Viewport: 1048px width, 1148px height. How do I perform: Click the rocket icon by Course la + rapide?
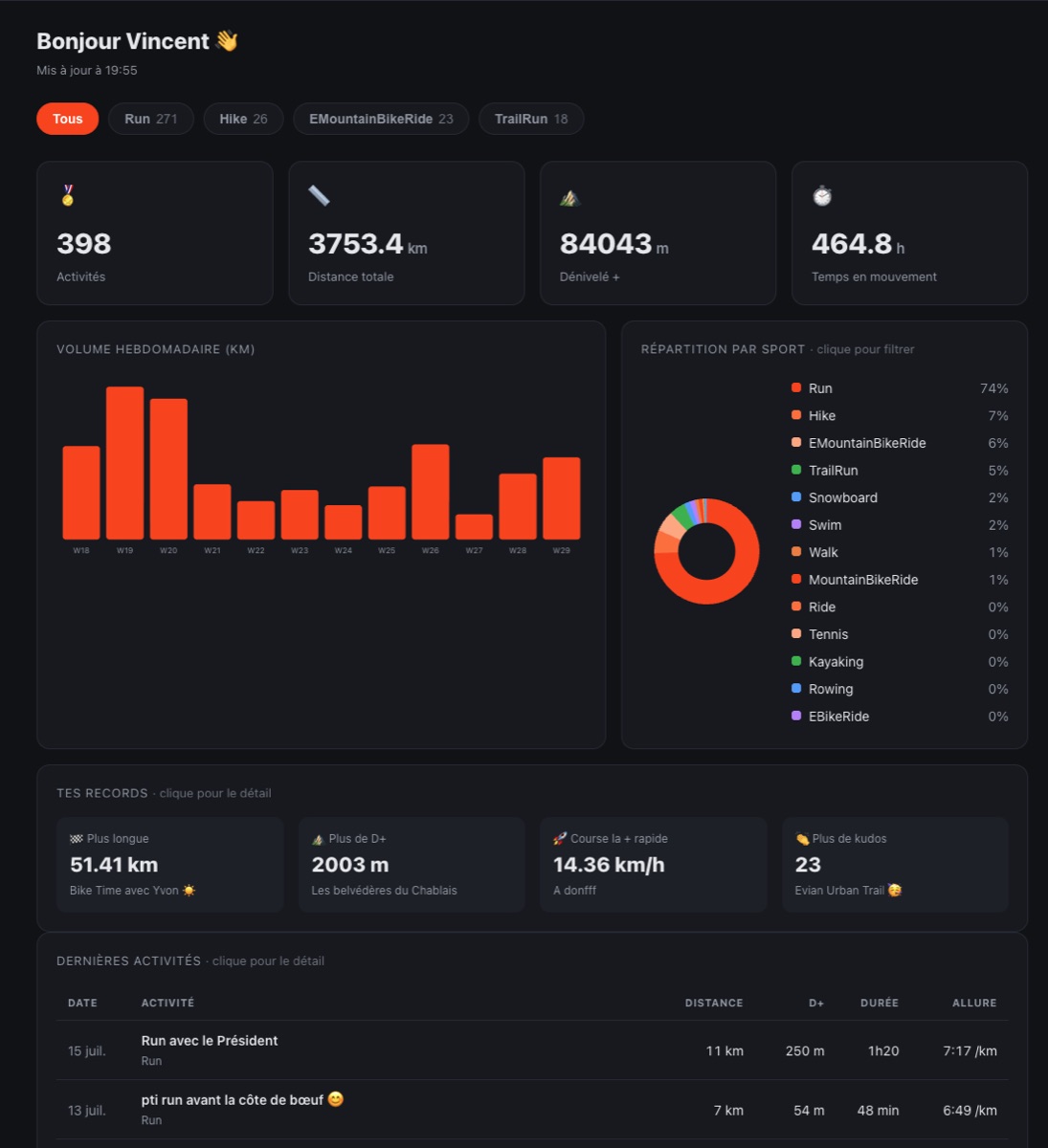pyautogui.click(x=560, y=839)
